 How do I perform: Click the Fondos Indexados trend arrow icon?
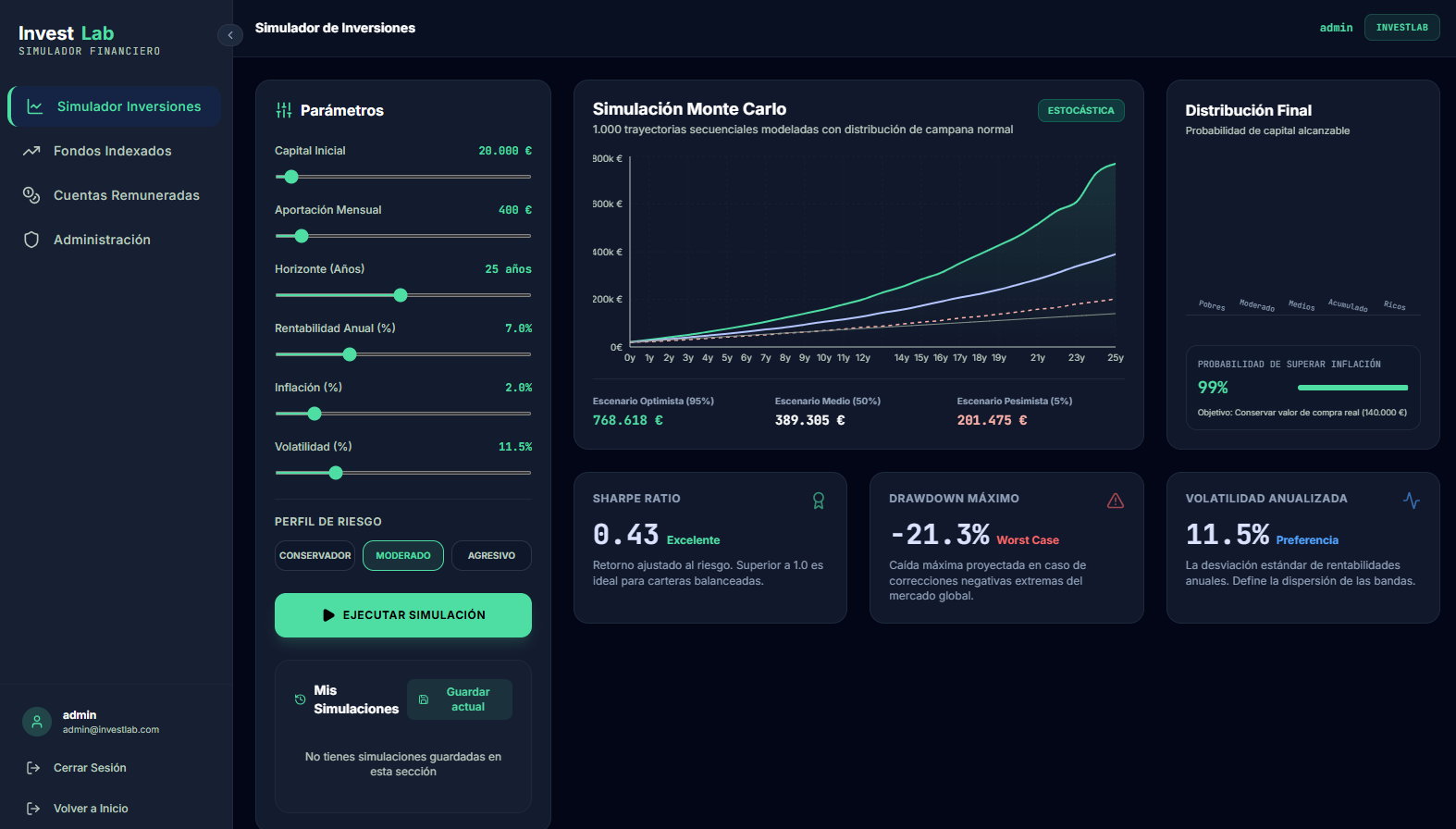pyautogui.click(x=31, y=151)
